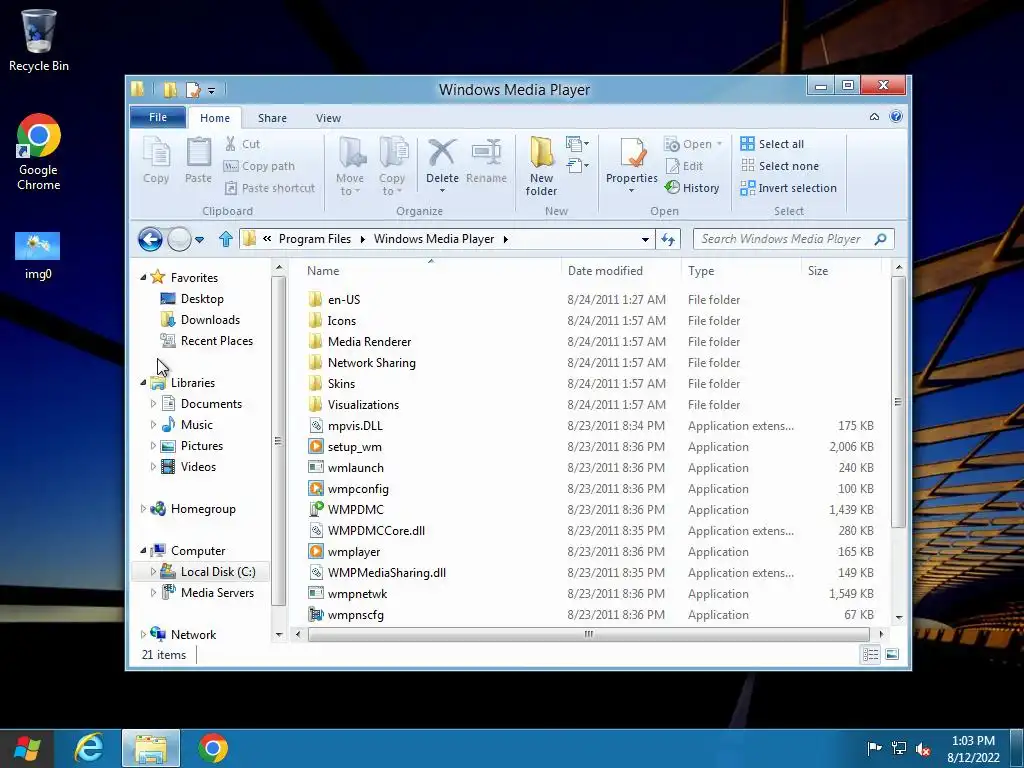Click Select none in ribbon
The width and height of the screenshot is (1024, 768).
pos(780,166)
